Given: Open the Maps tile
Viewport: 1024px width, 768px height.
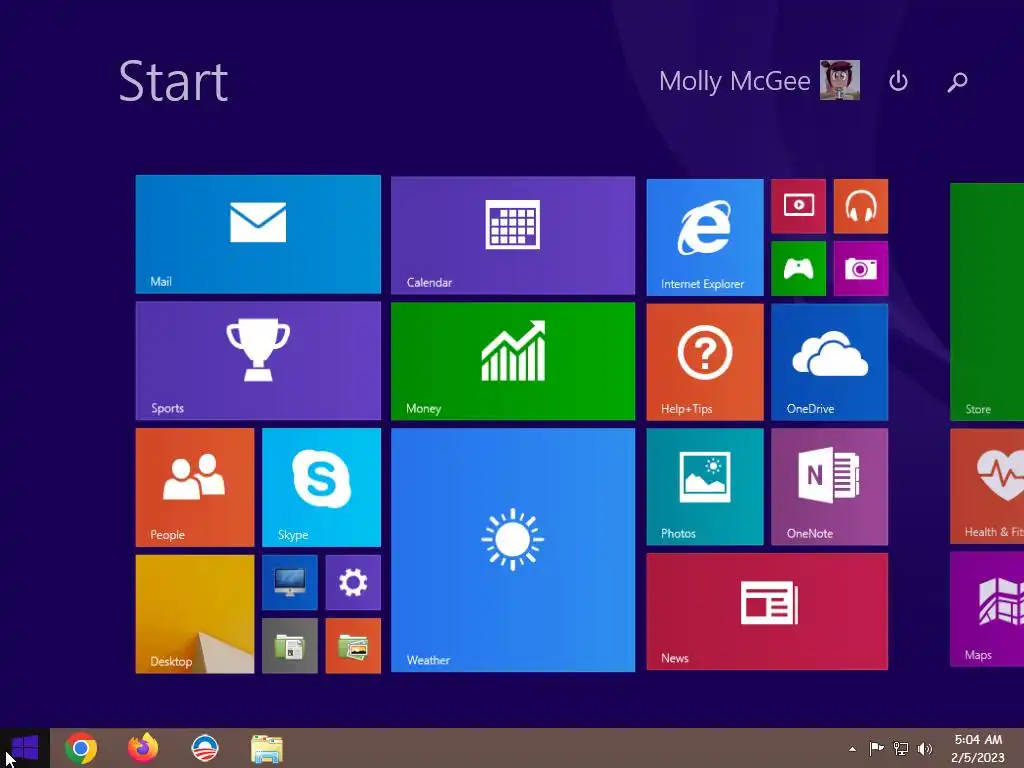Looking at the screenshot, I should (987, 609).
